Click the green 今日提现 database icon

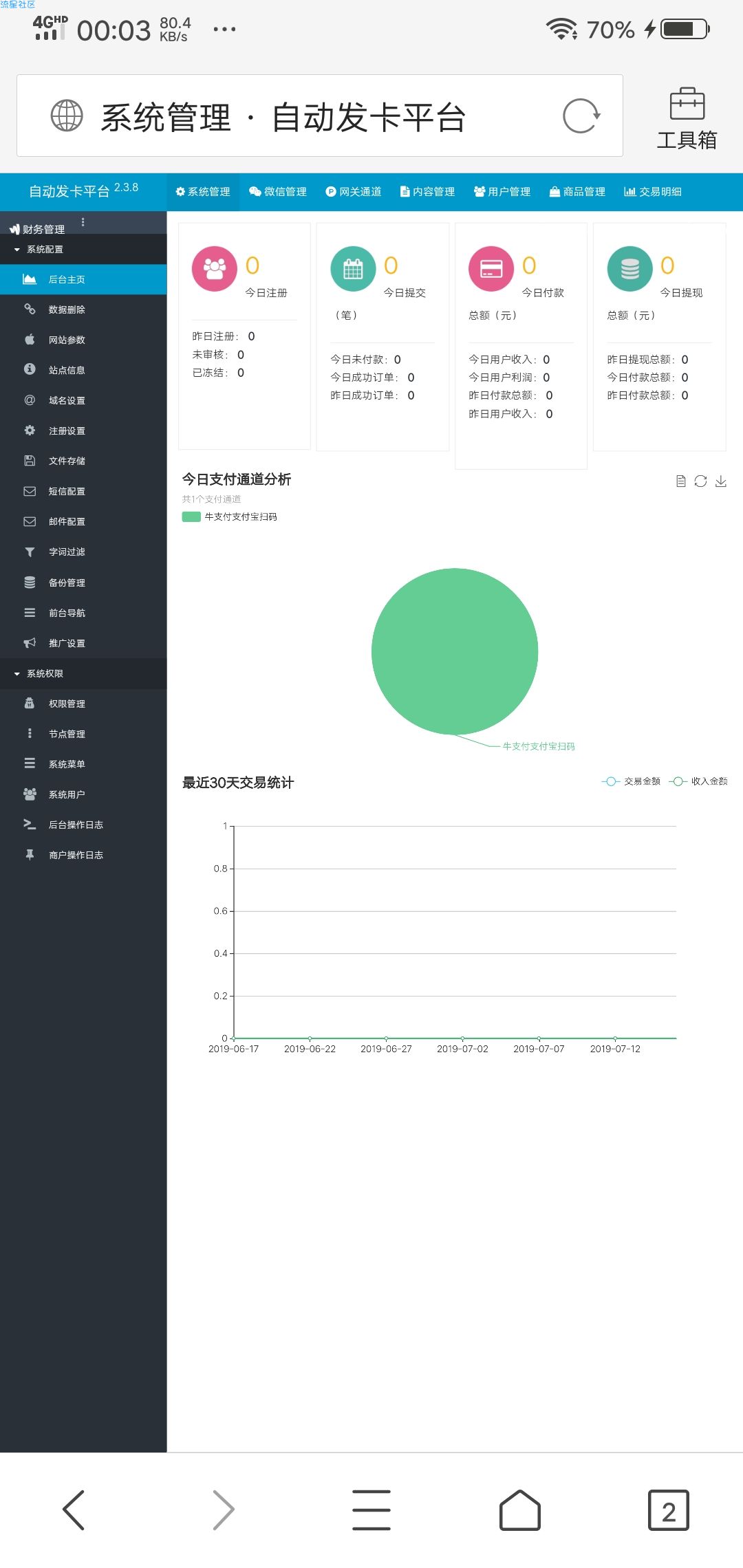pyautogui.click(x=629, y=269)
